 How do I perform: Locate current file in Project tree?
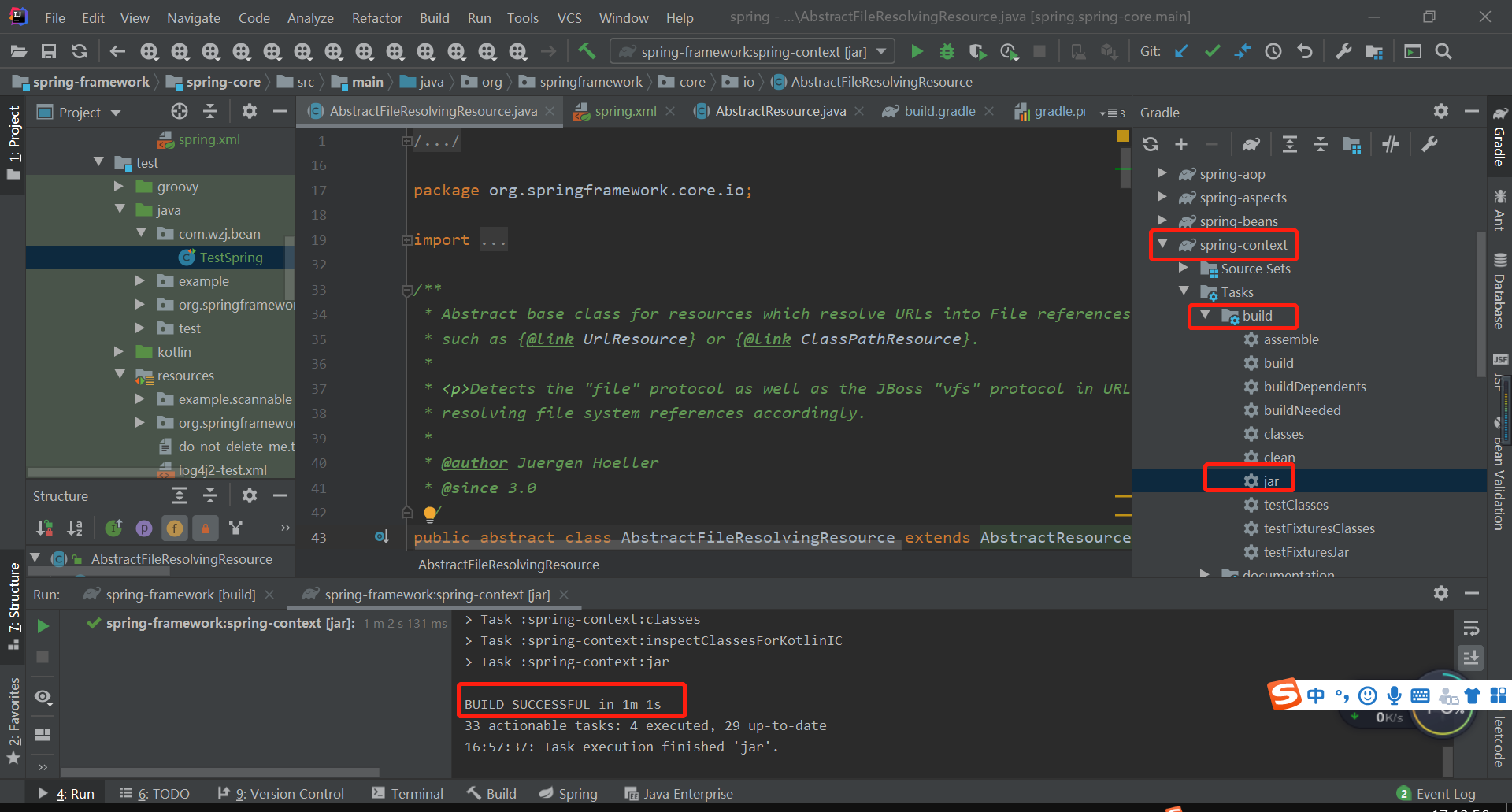coord(180,111)
